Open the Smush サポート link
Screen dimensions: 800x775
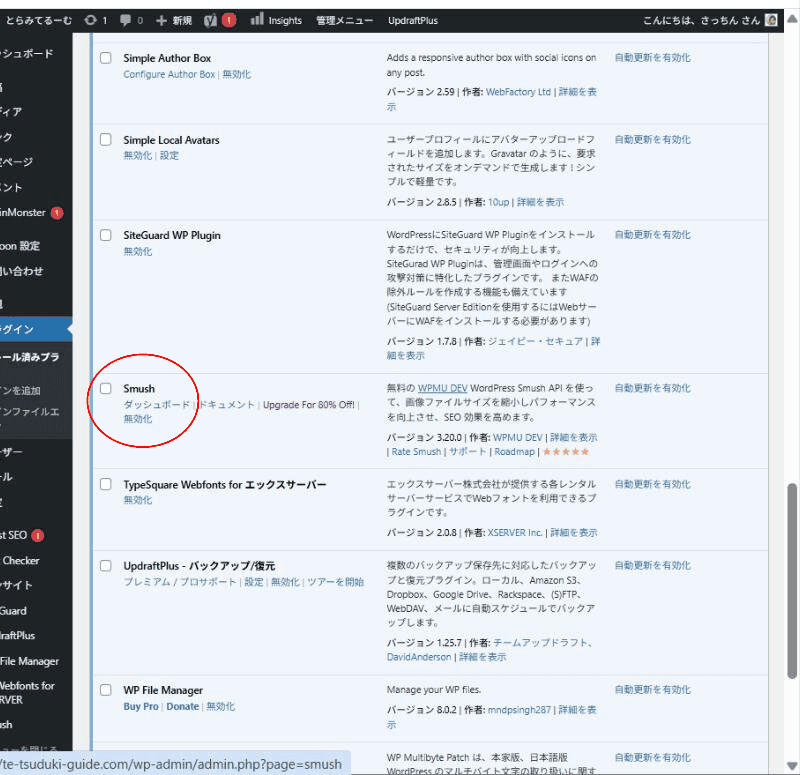coord(467,452)
